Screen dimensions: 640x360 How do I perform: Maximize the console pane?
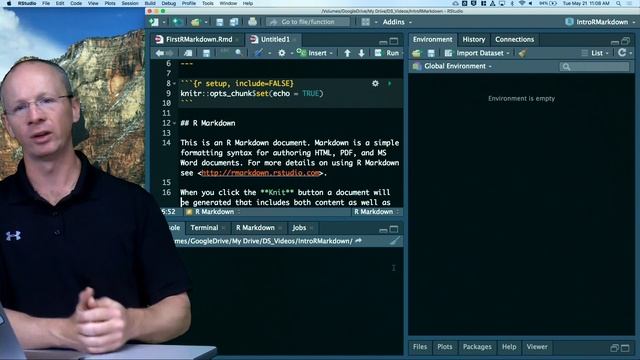pyautogui.click(x=394, y=229)
